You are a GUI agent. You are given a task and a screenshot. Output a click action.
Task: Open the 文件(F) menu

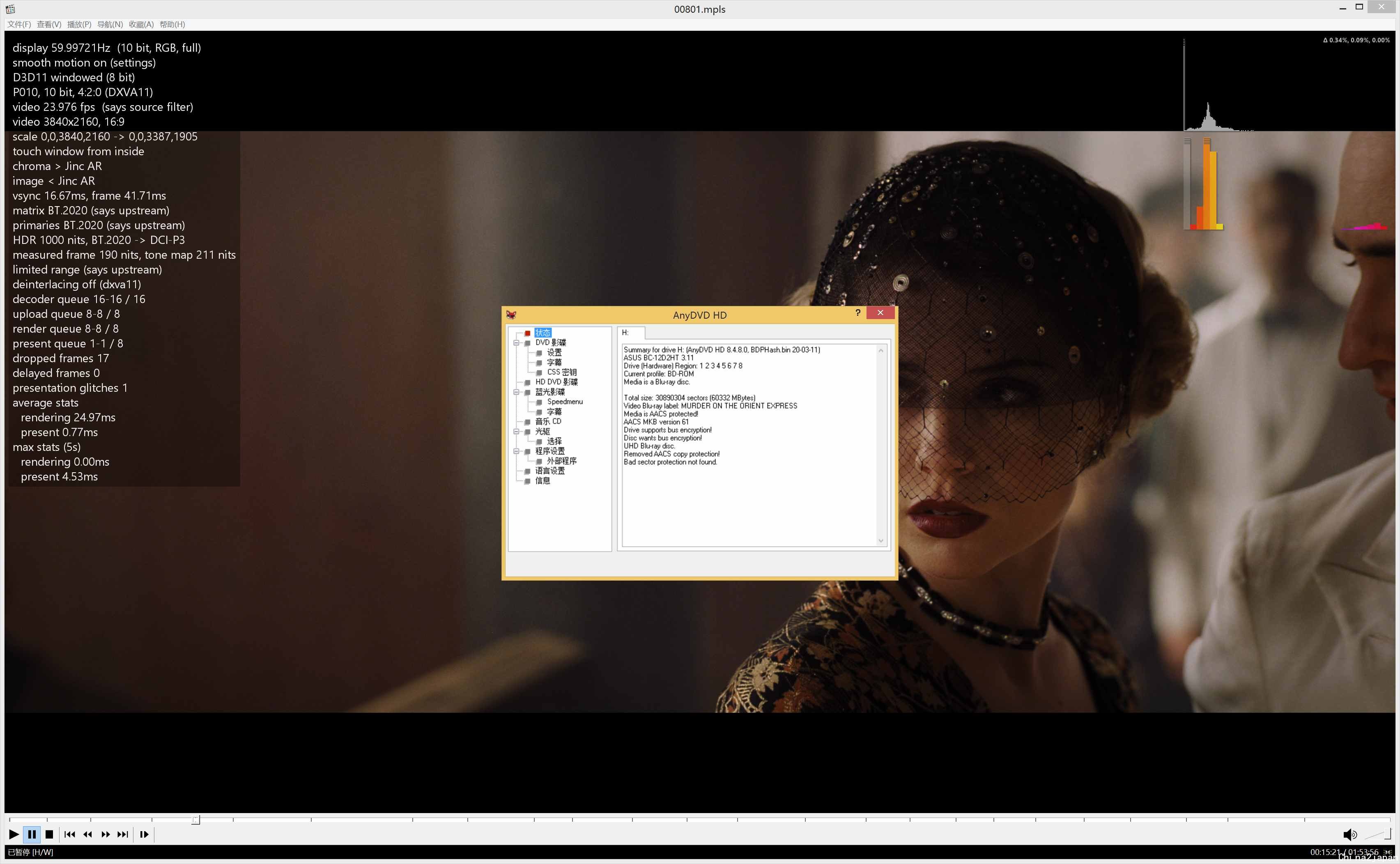click(19, 24)
